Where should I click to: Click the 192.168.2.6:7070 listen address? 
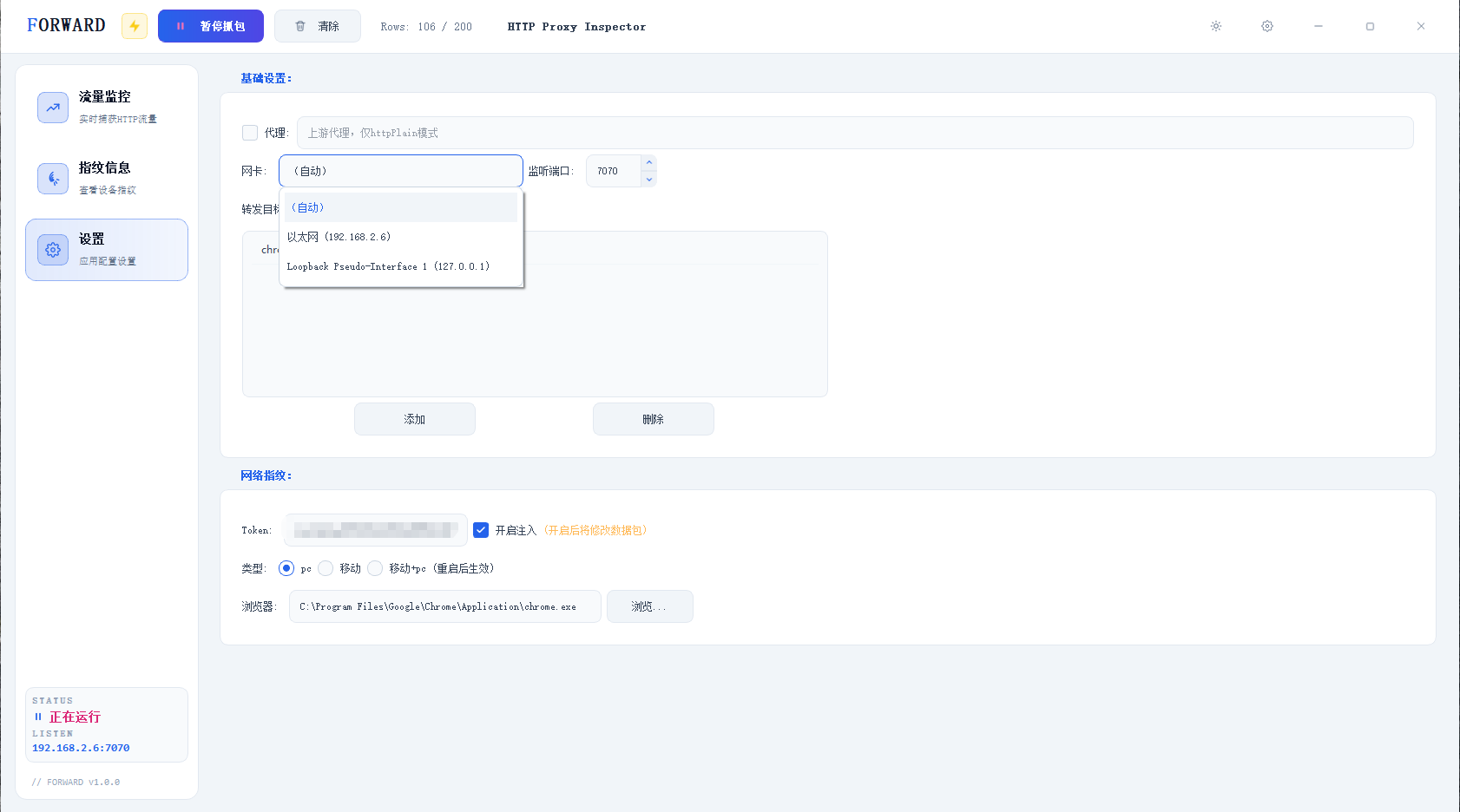(81, 748)
